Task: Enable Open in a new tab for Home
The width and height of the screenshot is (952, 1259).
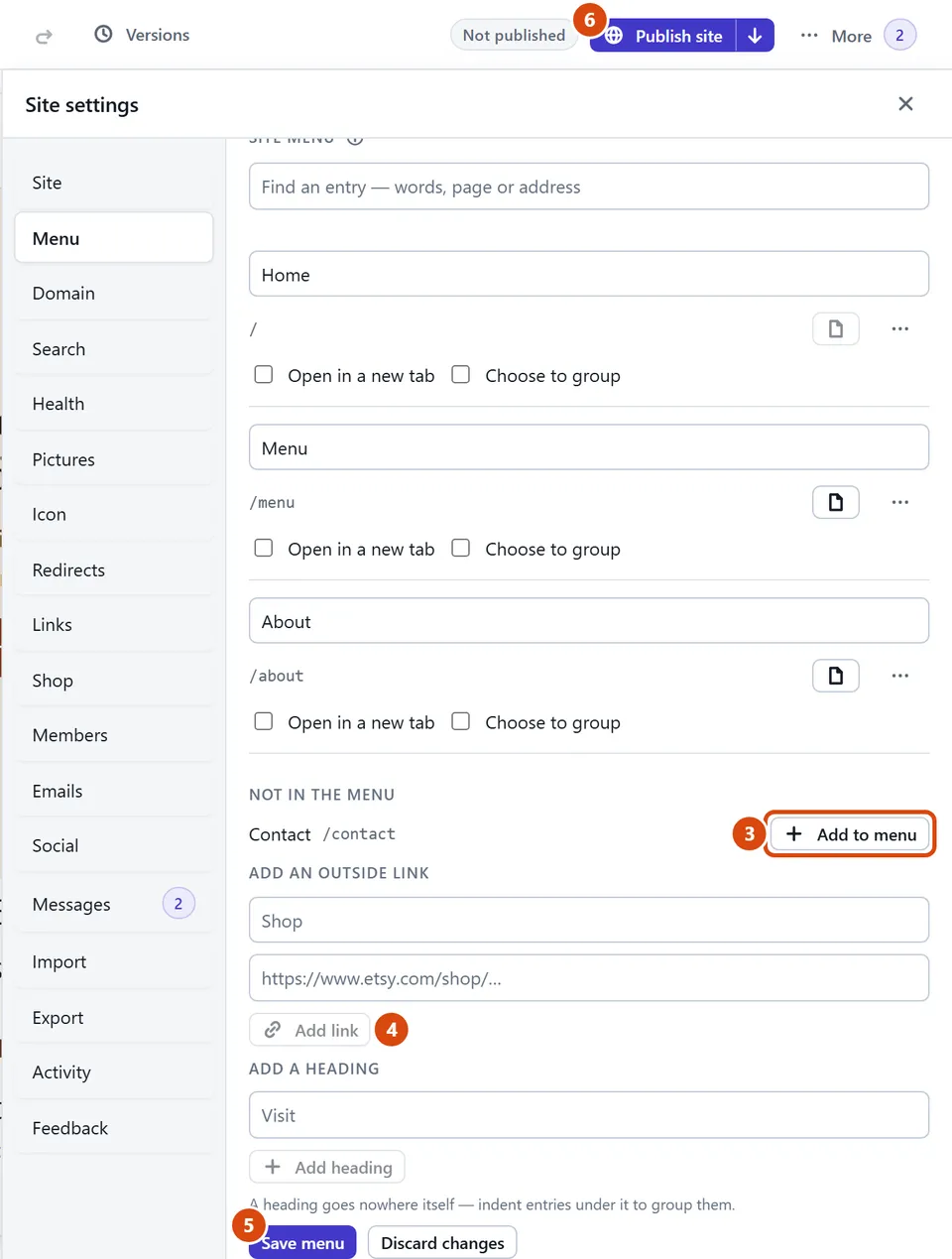Action: pyautogui.click(x=264, y=375)
